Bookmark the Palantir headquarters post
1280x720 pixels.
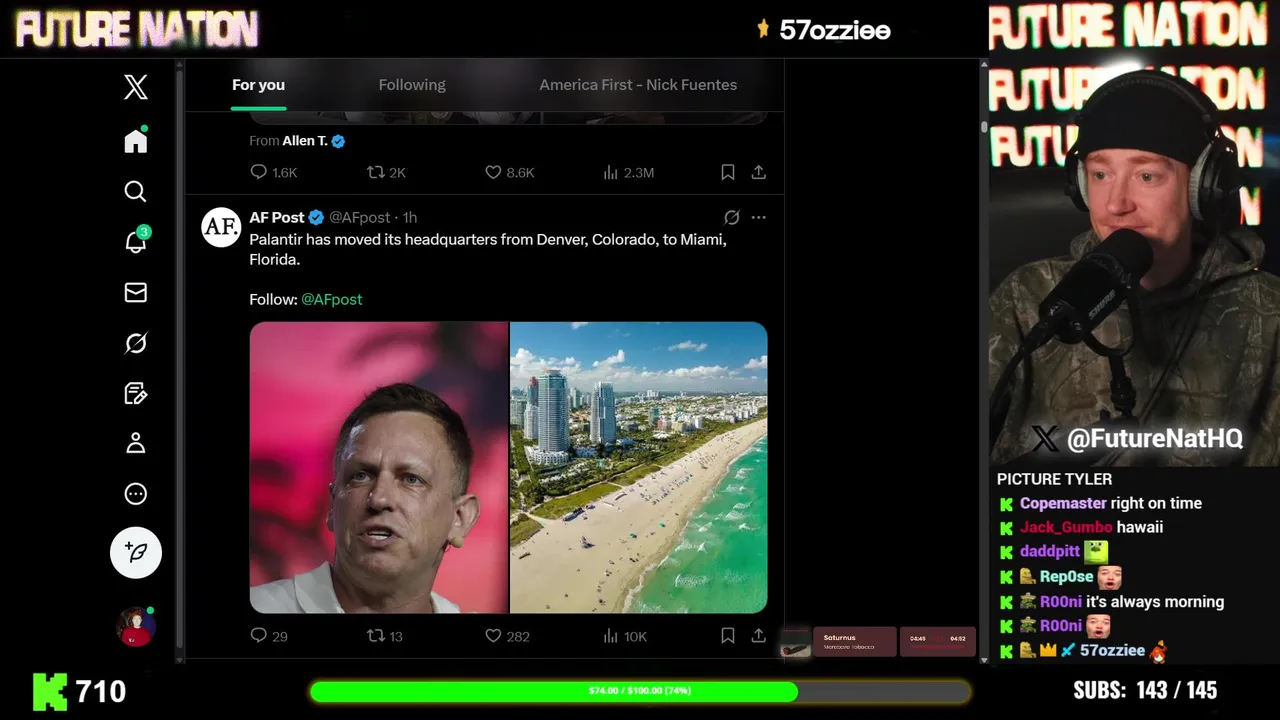[x=728, y=636]
